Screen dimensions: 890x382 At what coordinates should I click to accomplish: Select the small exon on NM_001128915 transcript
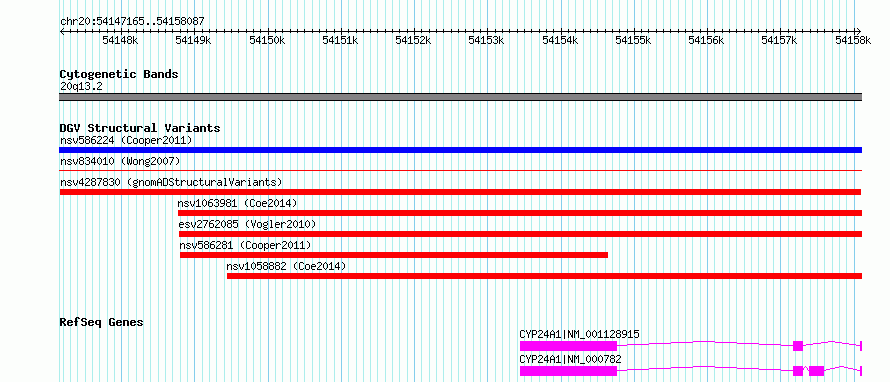(798, 346)
